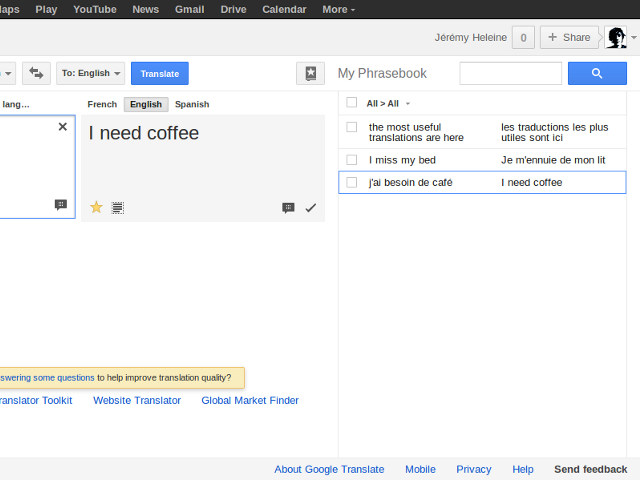
Task: Open Calendar from top navigation
Action: pos(284,9)
